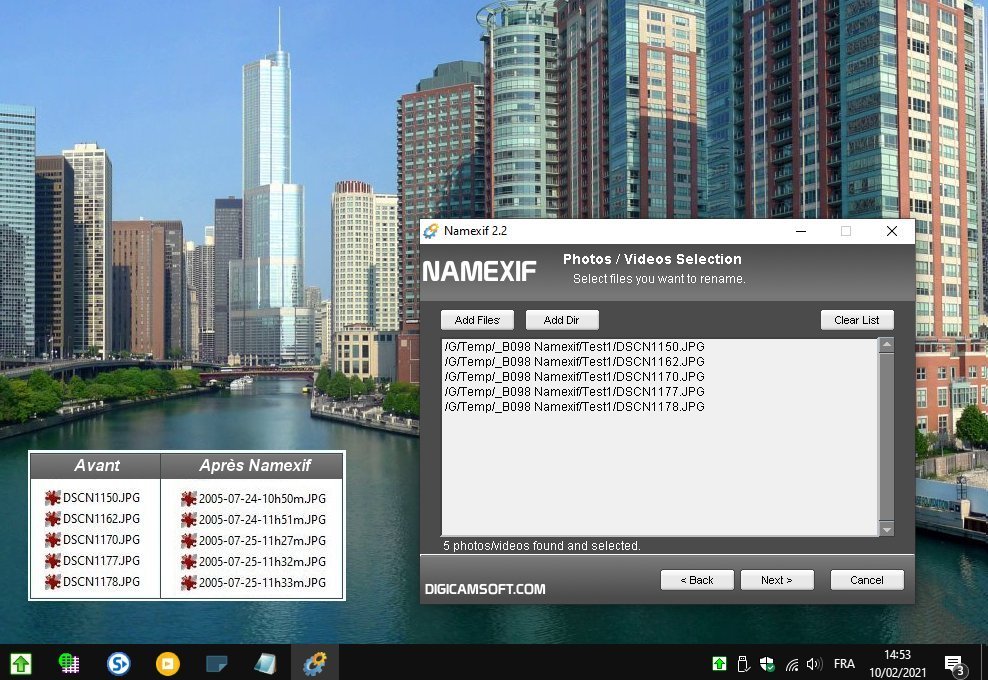Image resolution: width=988 pixels, height=680 pixels.
Task: Open the Wi-Fi network tray icon
Action: tap(791, 664)
